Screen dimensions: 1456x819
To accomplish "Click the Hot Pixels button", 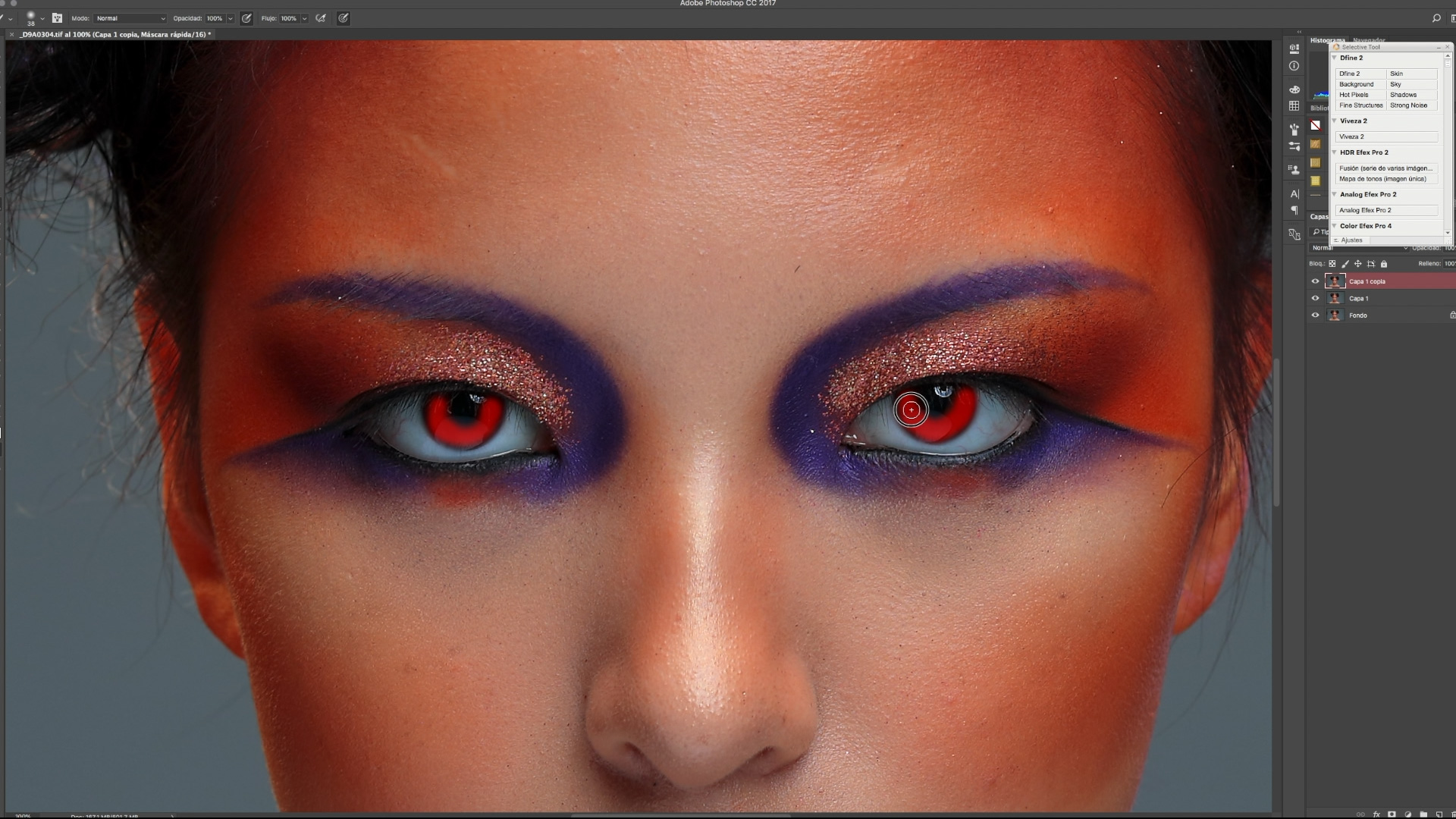I will pyautogui.click(x=1360, y=95).
